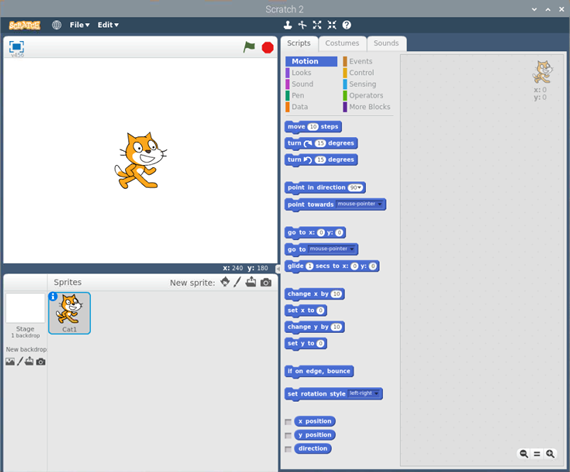The width and height of the screenshot is (570, 472).
Task: Enable the x position stage monitor checkbox
Action: click(x=288, y=422)
